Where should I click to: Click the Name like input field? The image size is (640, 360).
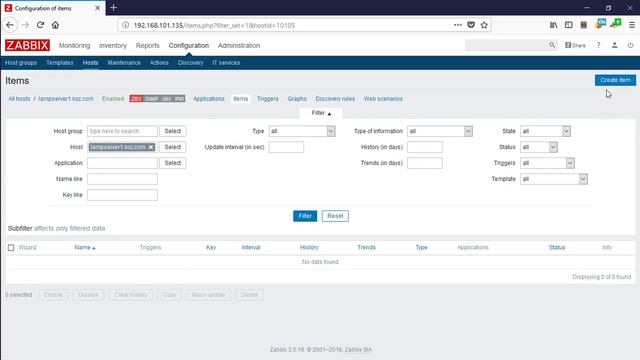coord(122,179)
